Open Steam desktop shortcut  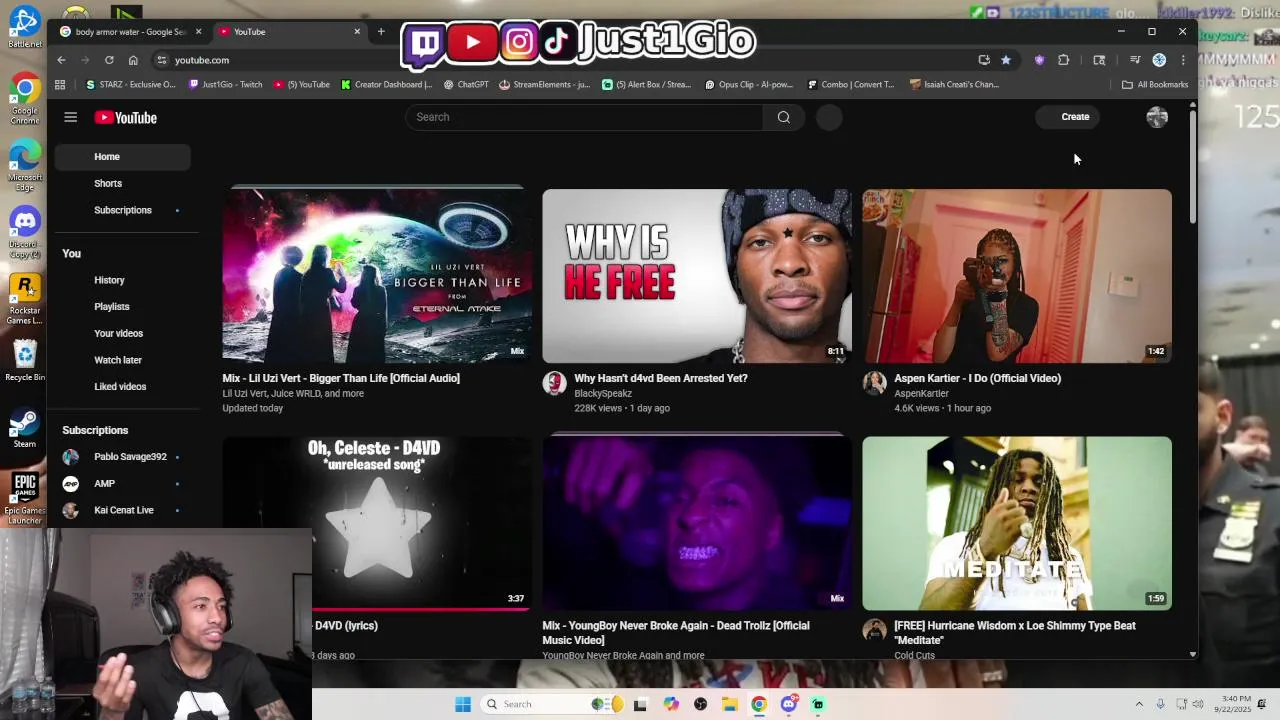coord(25,429)
